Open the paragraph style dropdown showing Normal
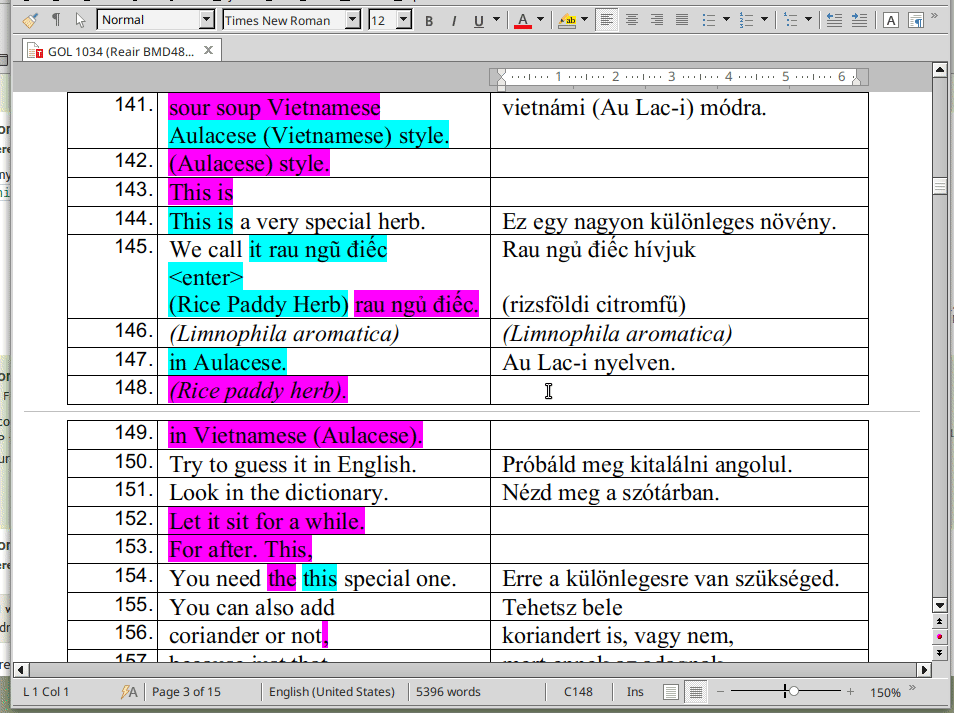Image resolution: width=954 pixels, height=713 pixels. tap(206, 20)
